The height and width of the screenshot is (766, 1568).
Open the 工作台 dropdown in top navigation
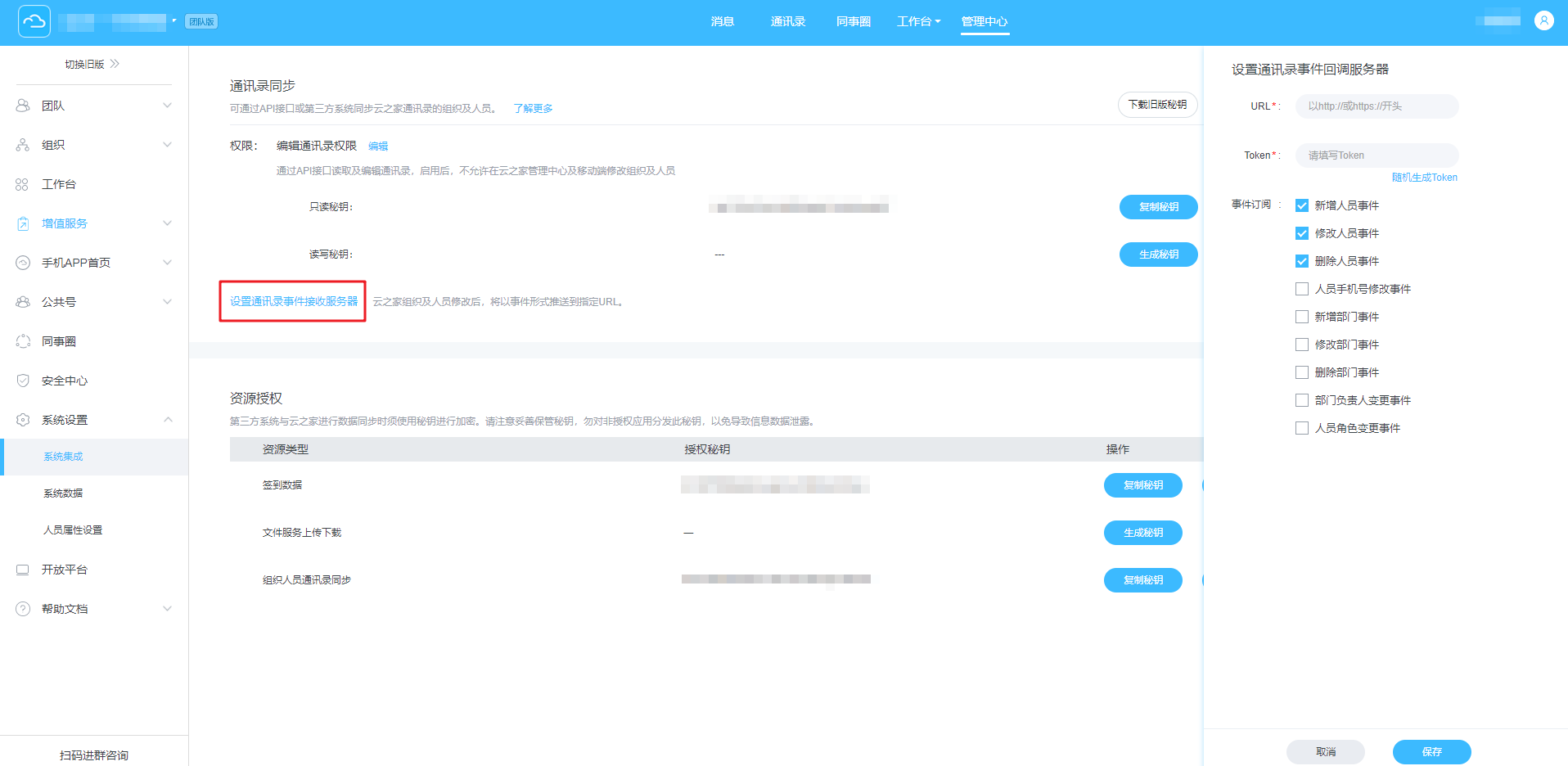point(918,21)
